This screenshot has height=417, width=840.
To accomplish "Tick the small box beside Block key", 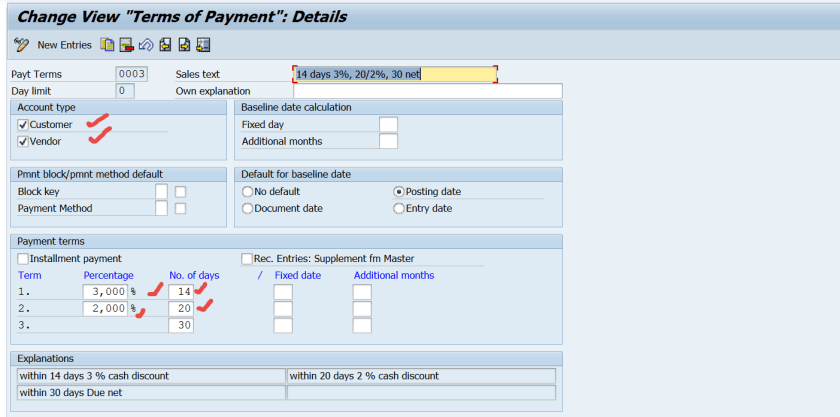I will point(181,192).
